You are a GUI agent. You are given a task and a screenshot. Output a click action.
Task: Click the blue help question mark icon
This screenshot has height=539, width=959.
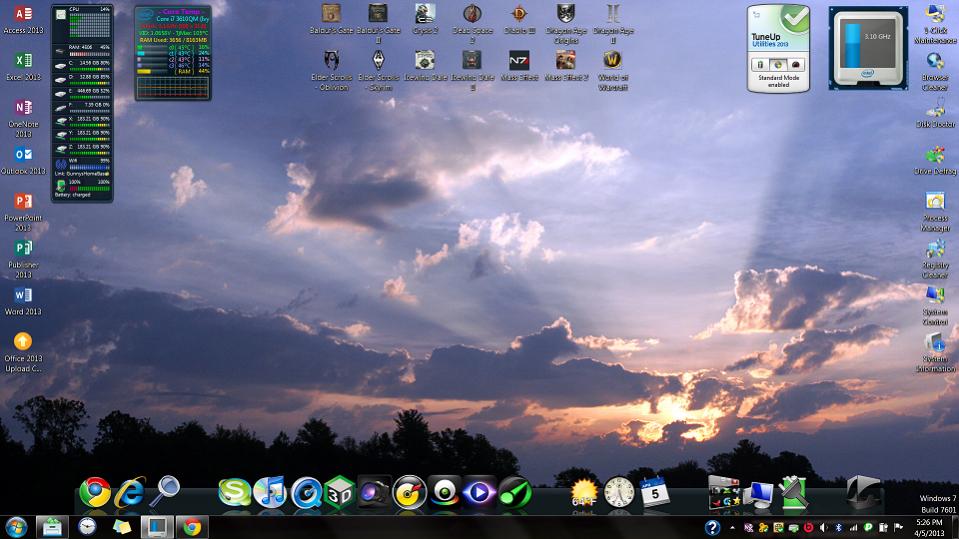[712, 527]
